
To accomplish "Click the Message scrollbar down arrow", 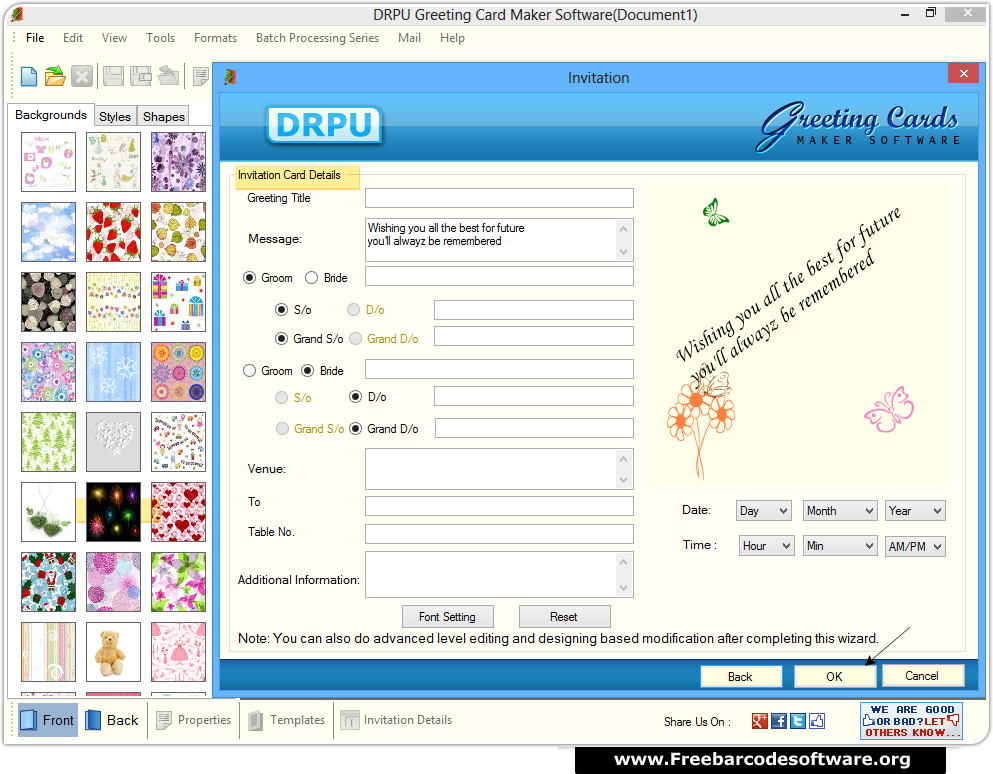I will 624,252.
